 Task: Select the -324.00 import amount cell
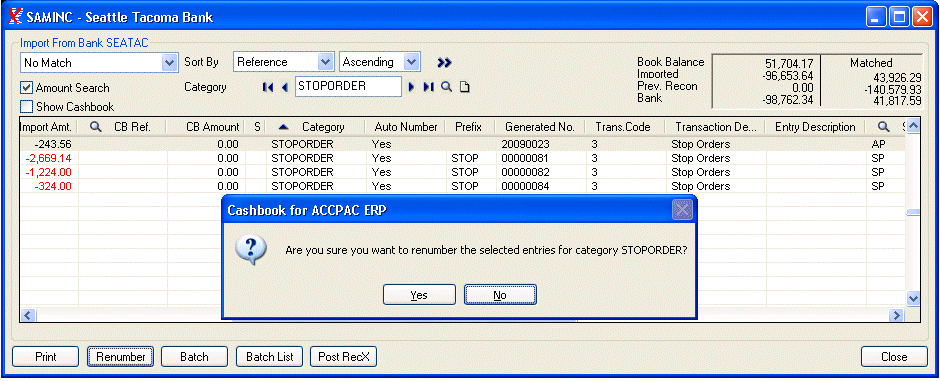49,186
